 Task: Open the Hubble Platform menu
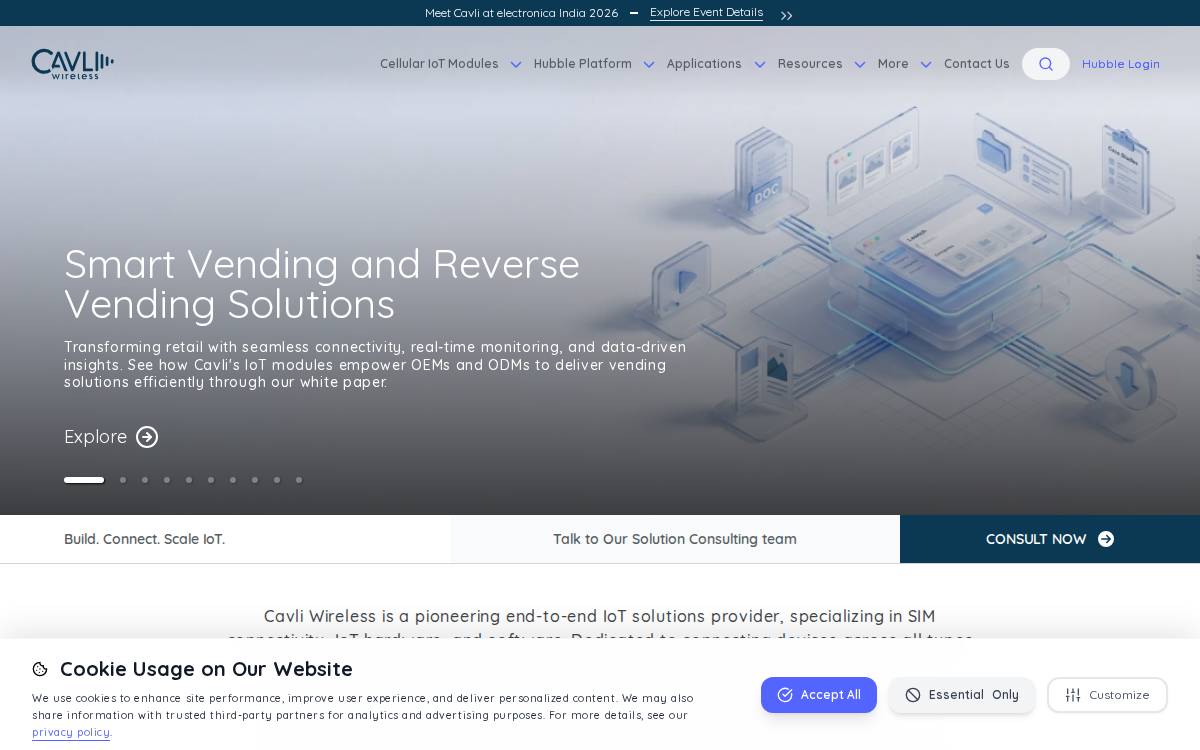[583, 64]
